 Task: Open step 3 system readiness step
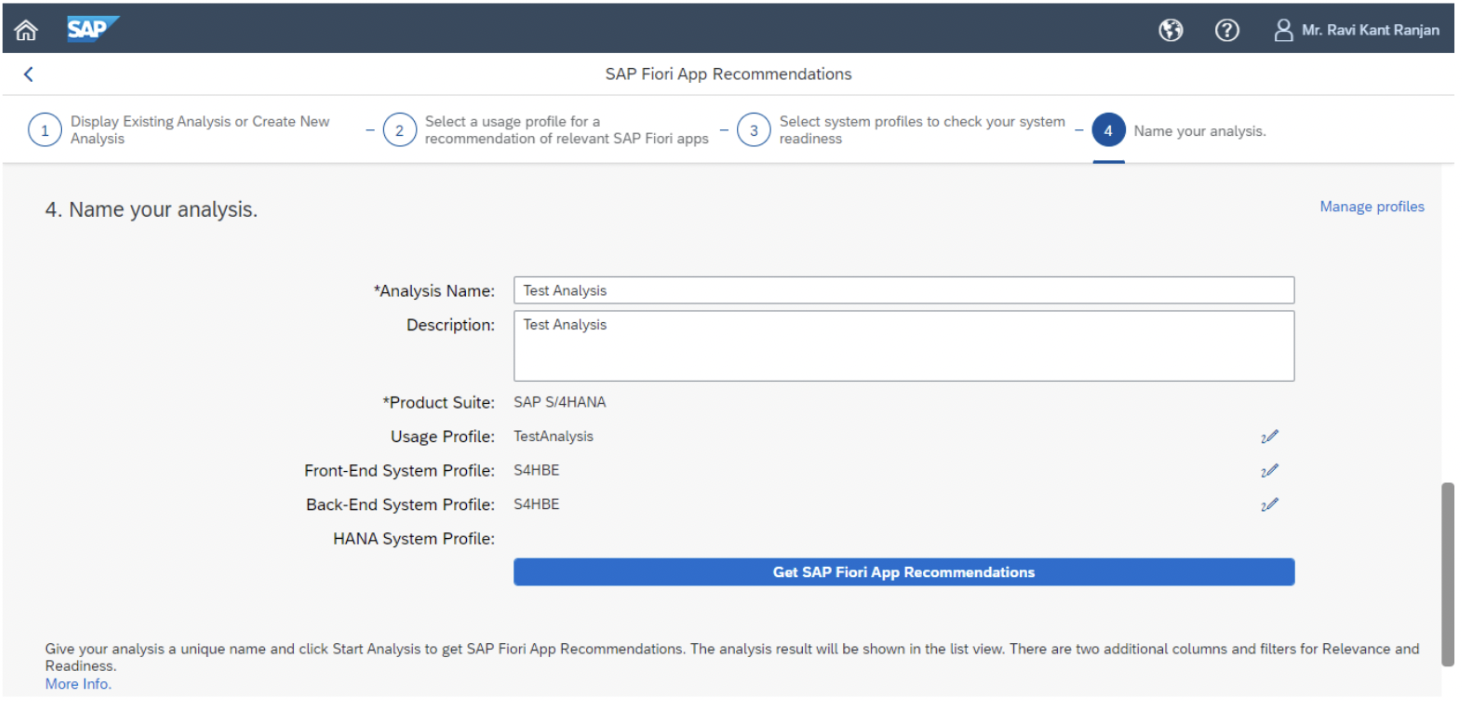coord(754,129)
